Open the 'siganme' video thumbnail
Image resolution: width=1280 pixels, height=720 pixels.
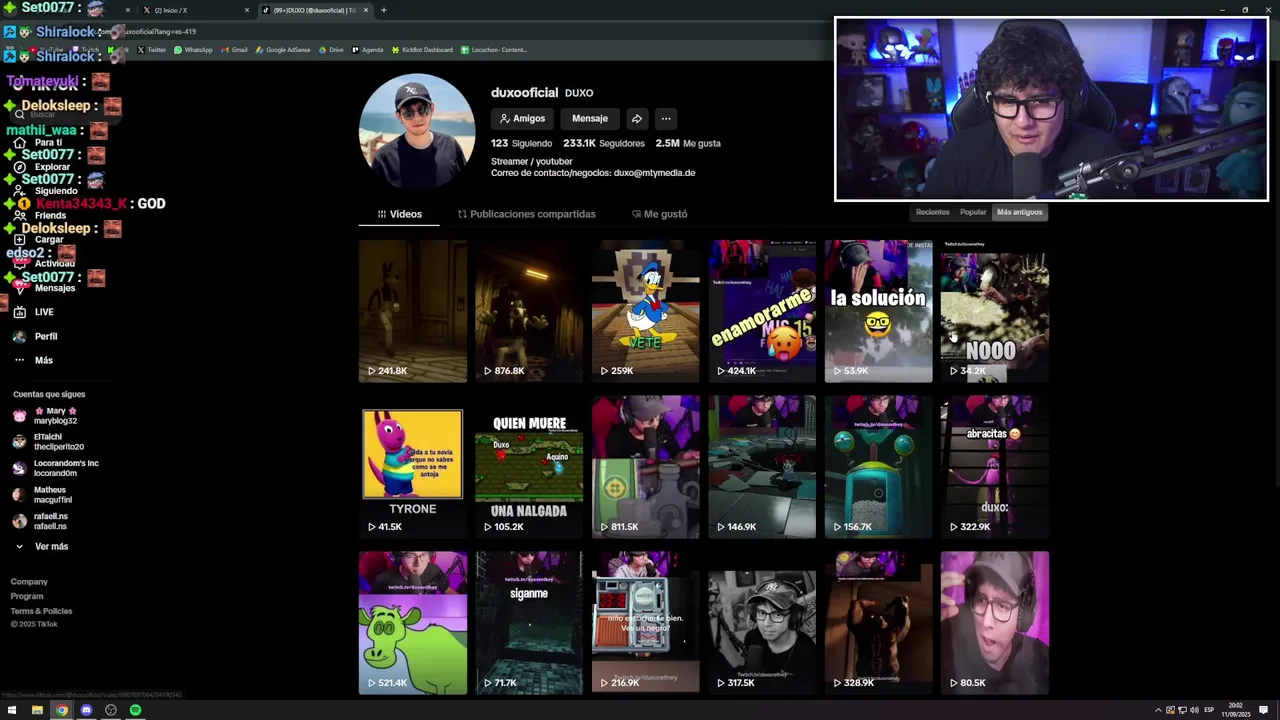(529, 623)
